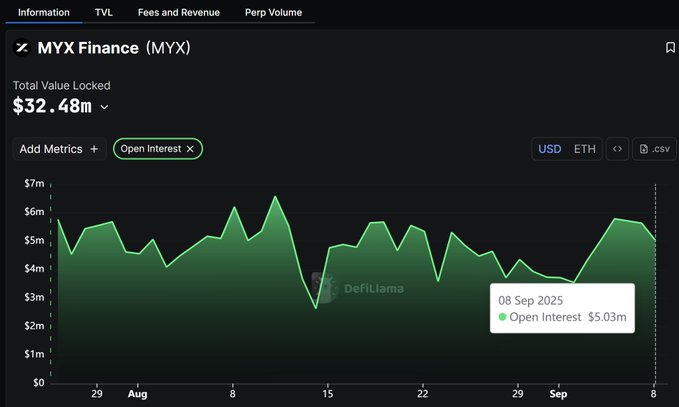The image size is (679, 407).
Task: Click the 15 x-axis date label
Action: 328,394
